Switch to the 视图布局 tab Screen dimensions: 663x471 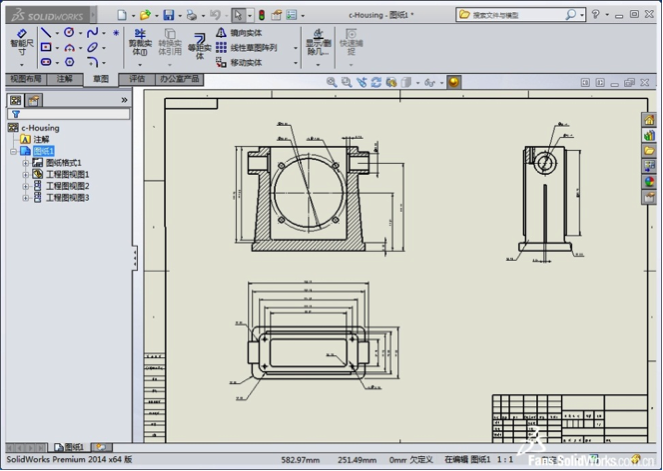27,78
